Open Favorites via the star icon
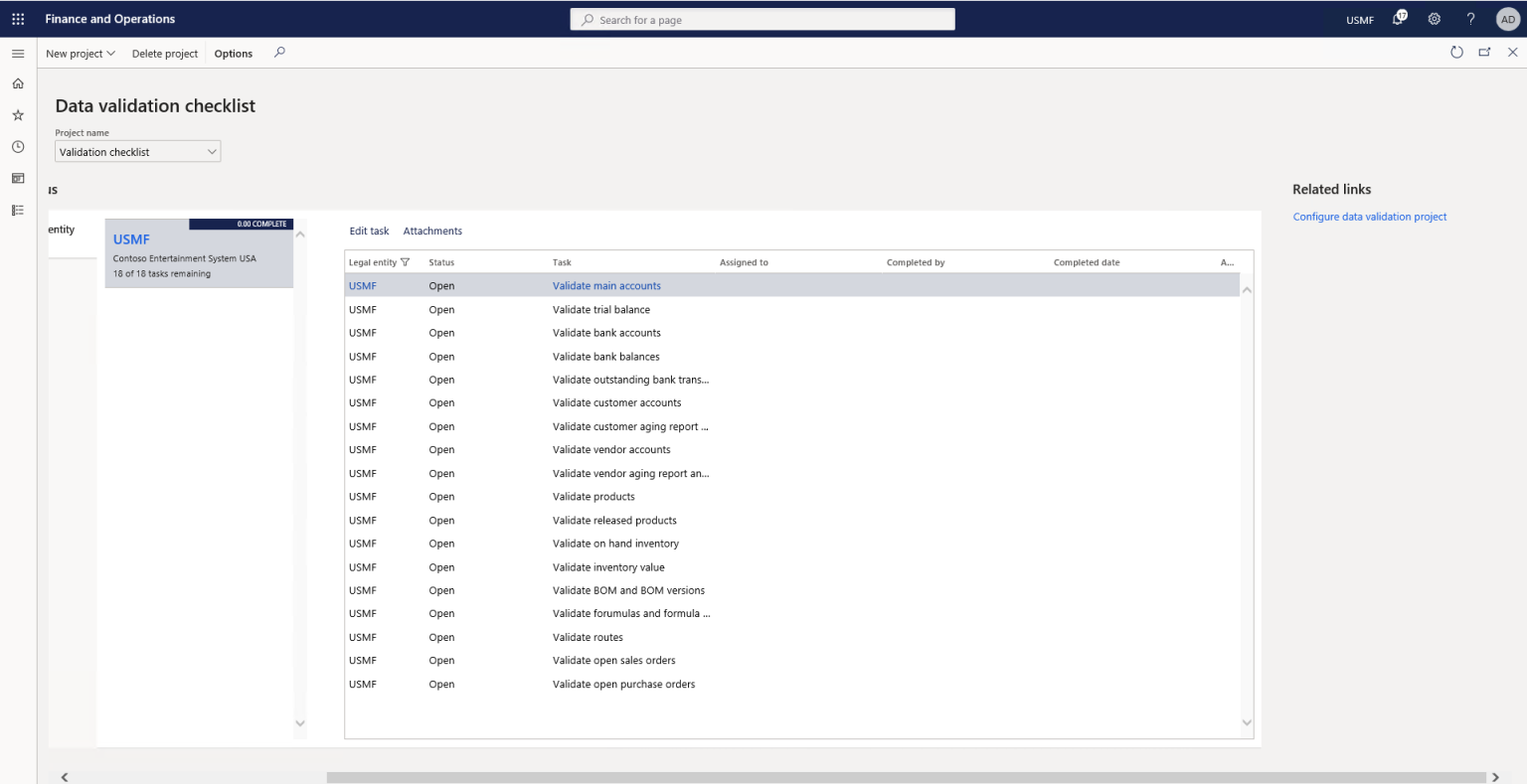This screenshot has width=1527, height=784. click(17, 114)
